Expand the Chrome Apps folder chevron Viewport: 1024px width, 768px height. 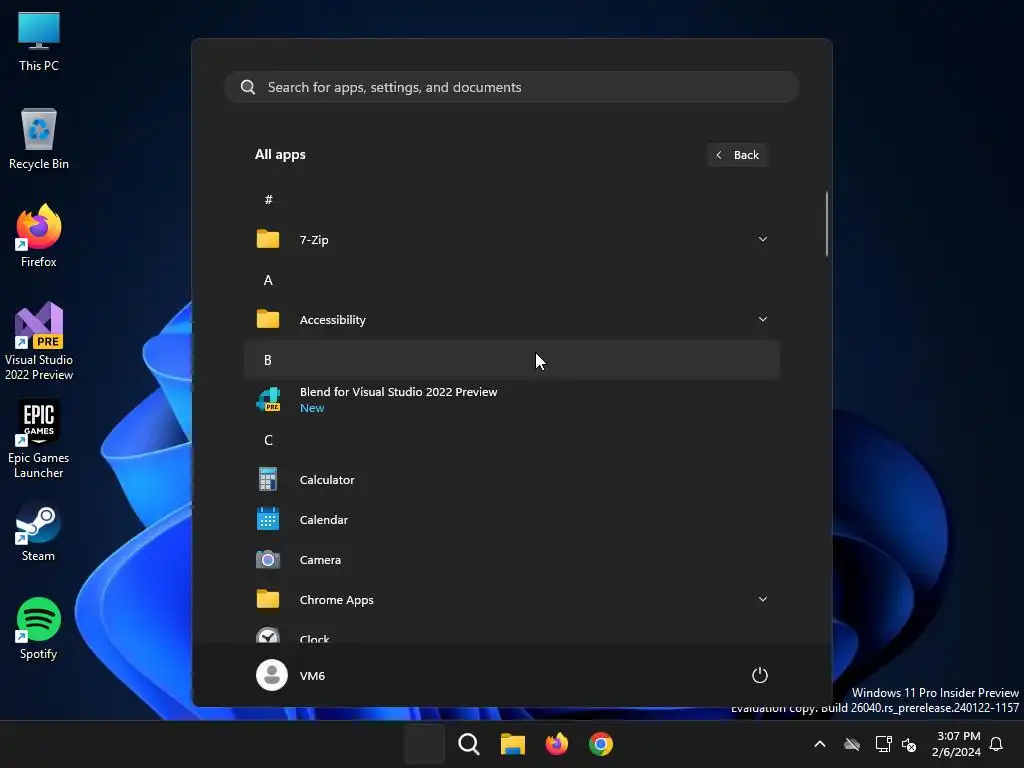[x=762, y=599]
